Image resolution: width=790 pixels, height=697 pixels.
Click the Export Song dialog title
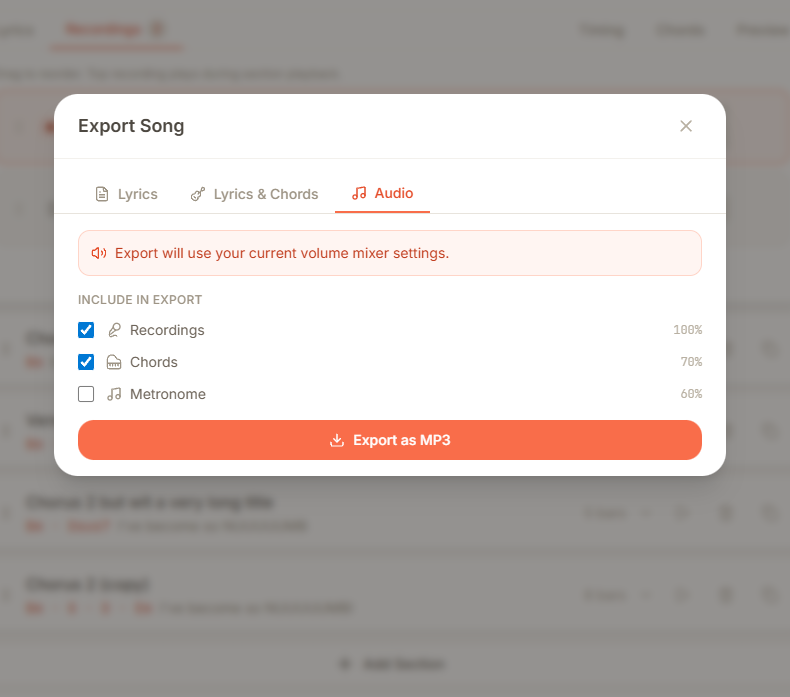click(131, 126)
